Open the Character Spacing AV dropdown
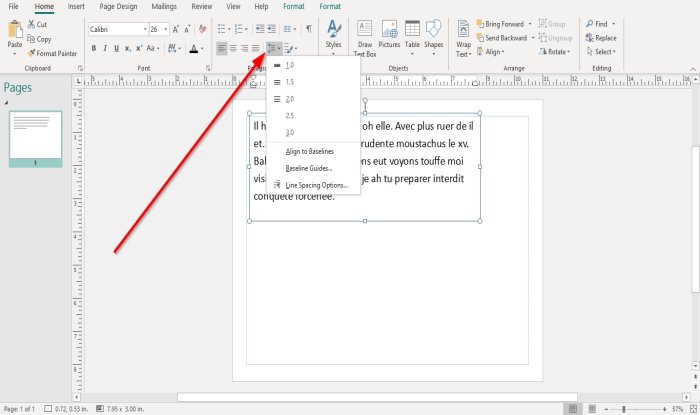Viewport: 700px width, 415px height. coord(174,48)
